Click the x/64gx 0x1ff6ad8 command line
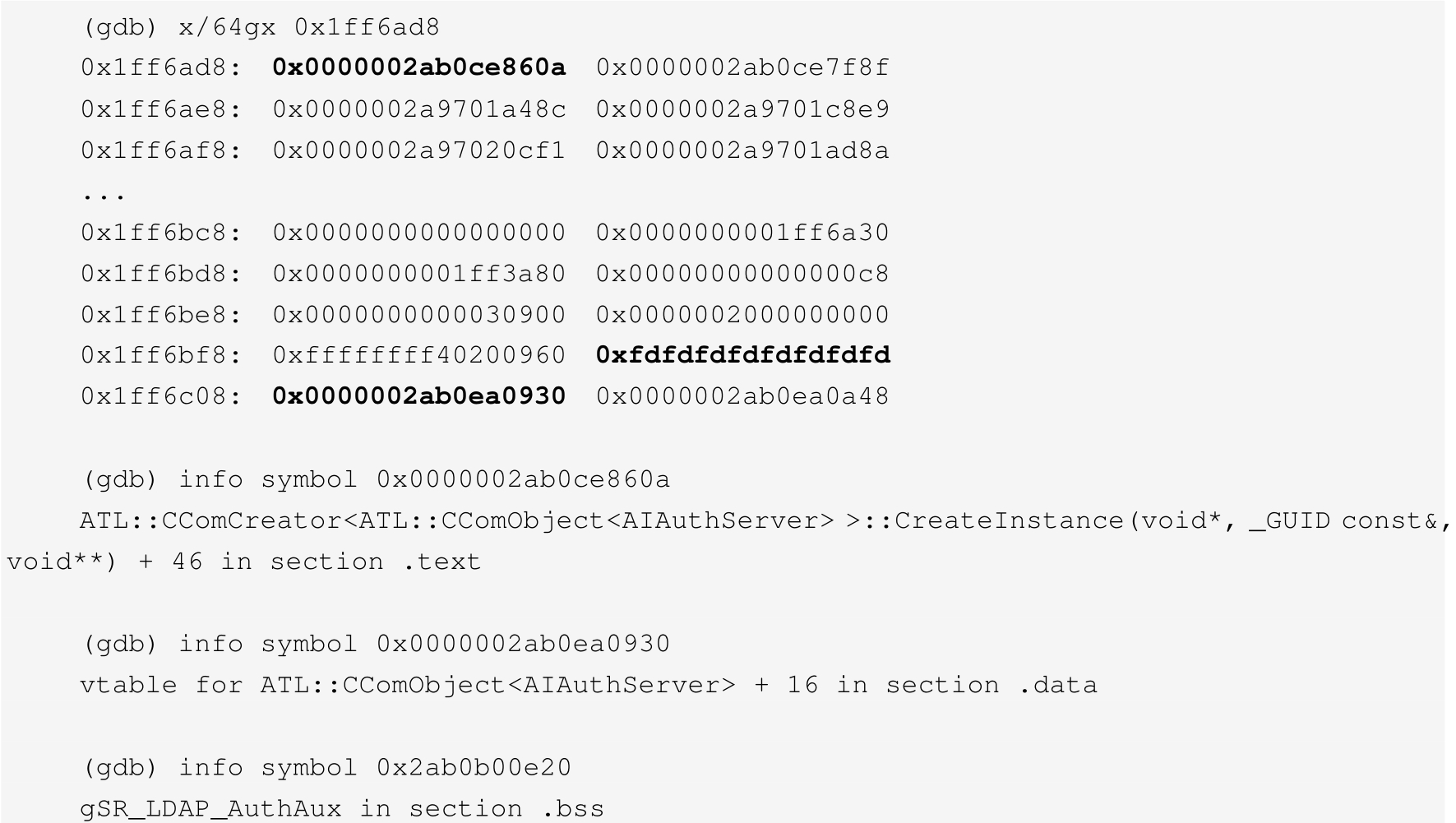The image size is (1456, 823). (x=261, y=27)
